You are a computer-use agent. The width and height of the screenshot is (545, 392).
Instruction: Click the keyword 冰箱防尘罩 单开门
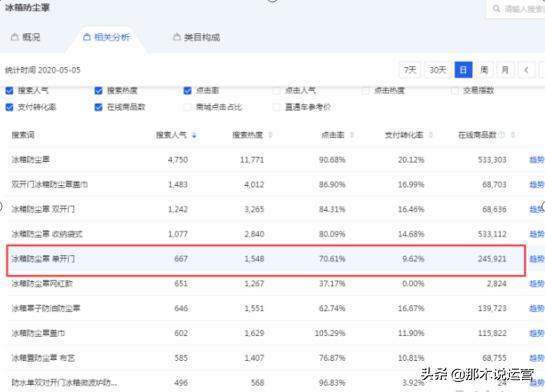click(43, 259)
